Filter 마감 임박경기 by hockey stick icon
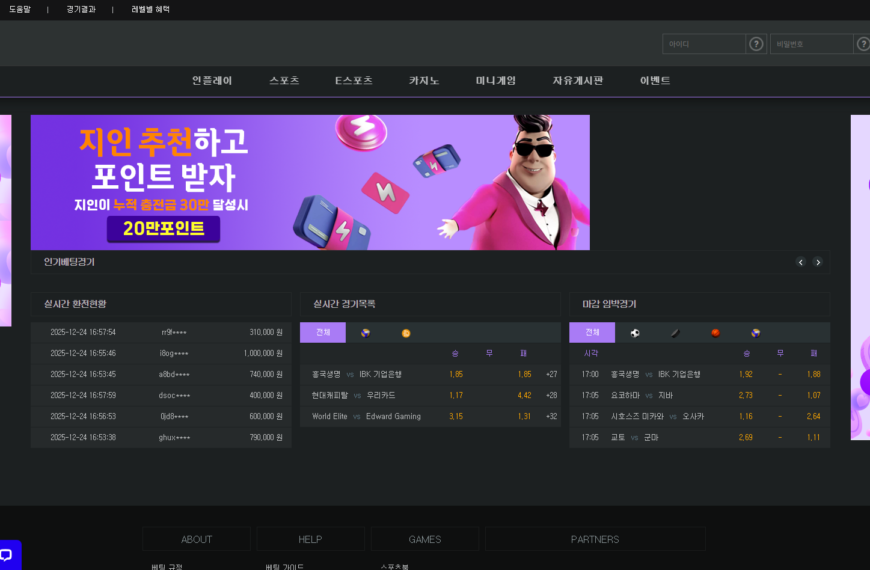 [x=675, y=333]
